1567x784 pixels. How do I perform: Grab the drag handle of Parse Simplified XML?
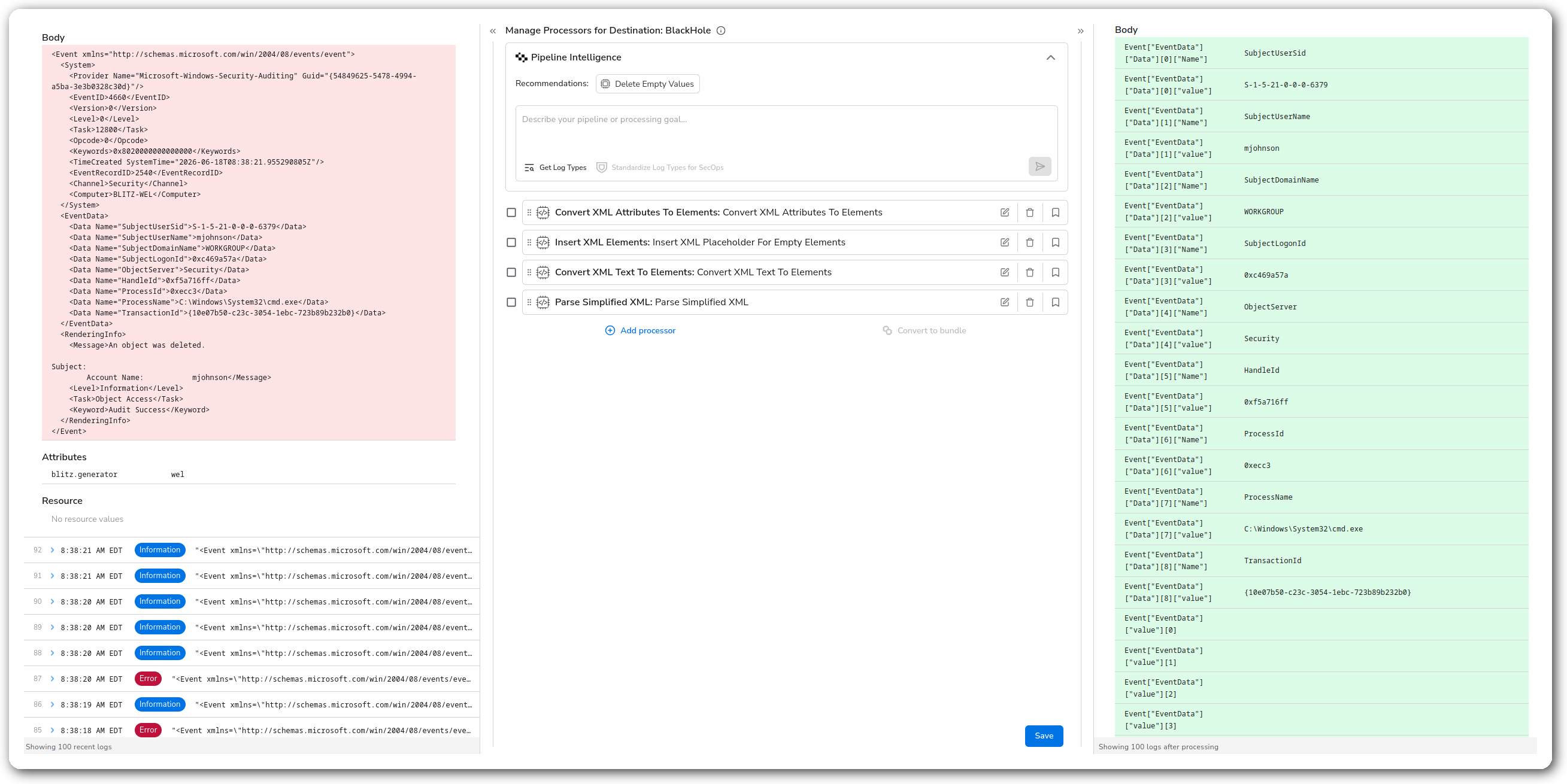(529, 302)
